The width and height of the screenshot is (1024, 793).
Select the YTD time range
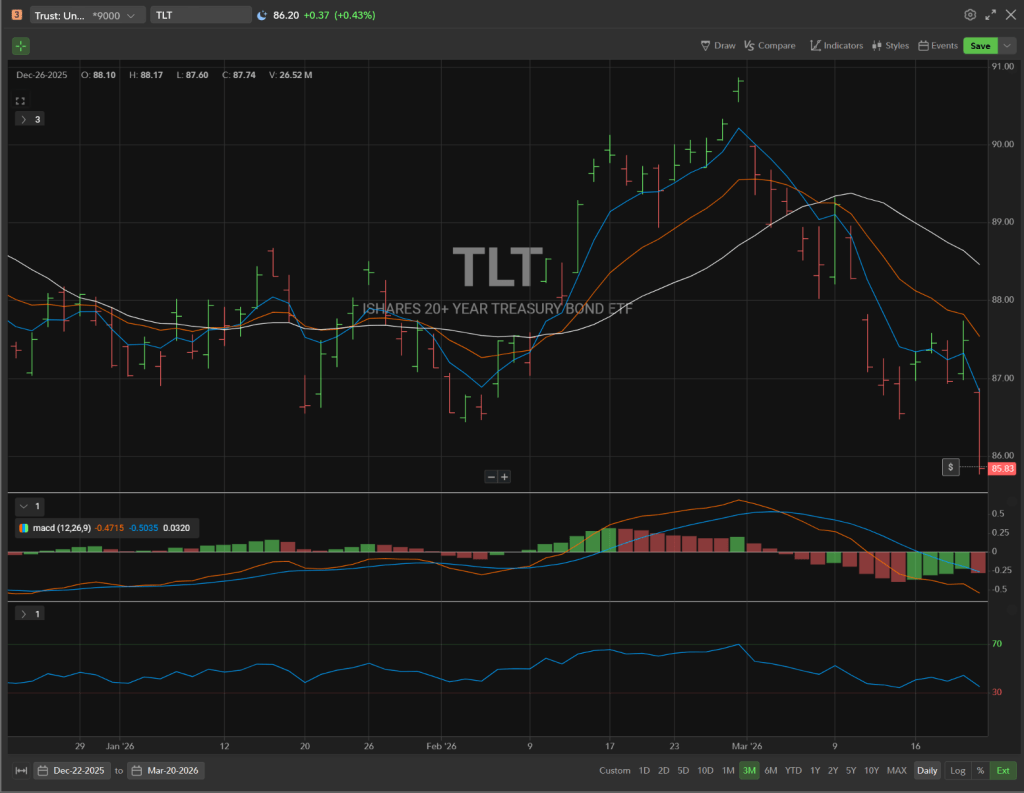pyautogui.click(x=793, y=770)
